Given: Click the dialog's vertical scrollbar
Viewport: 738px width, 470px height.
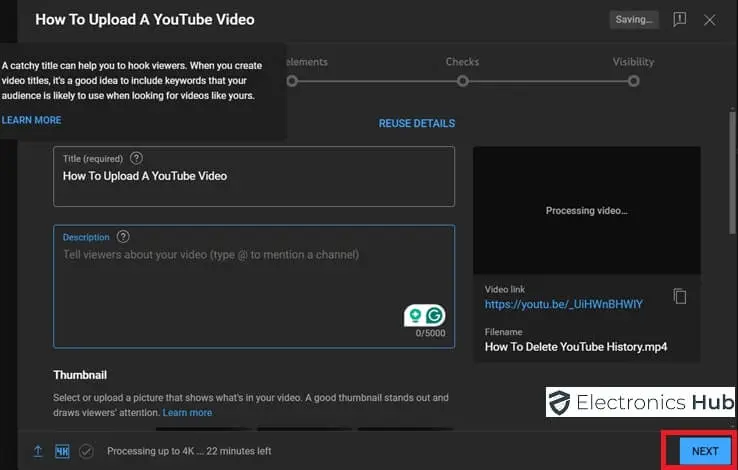Looking at the screenshot, I should (732, 172).
